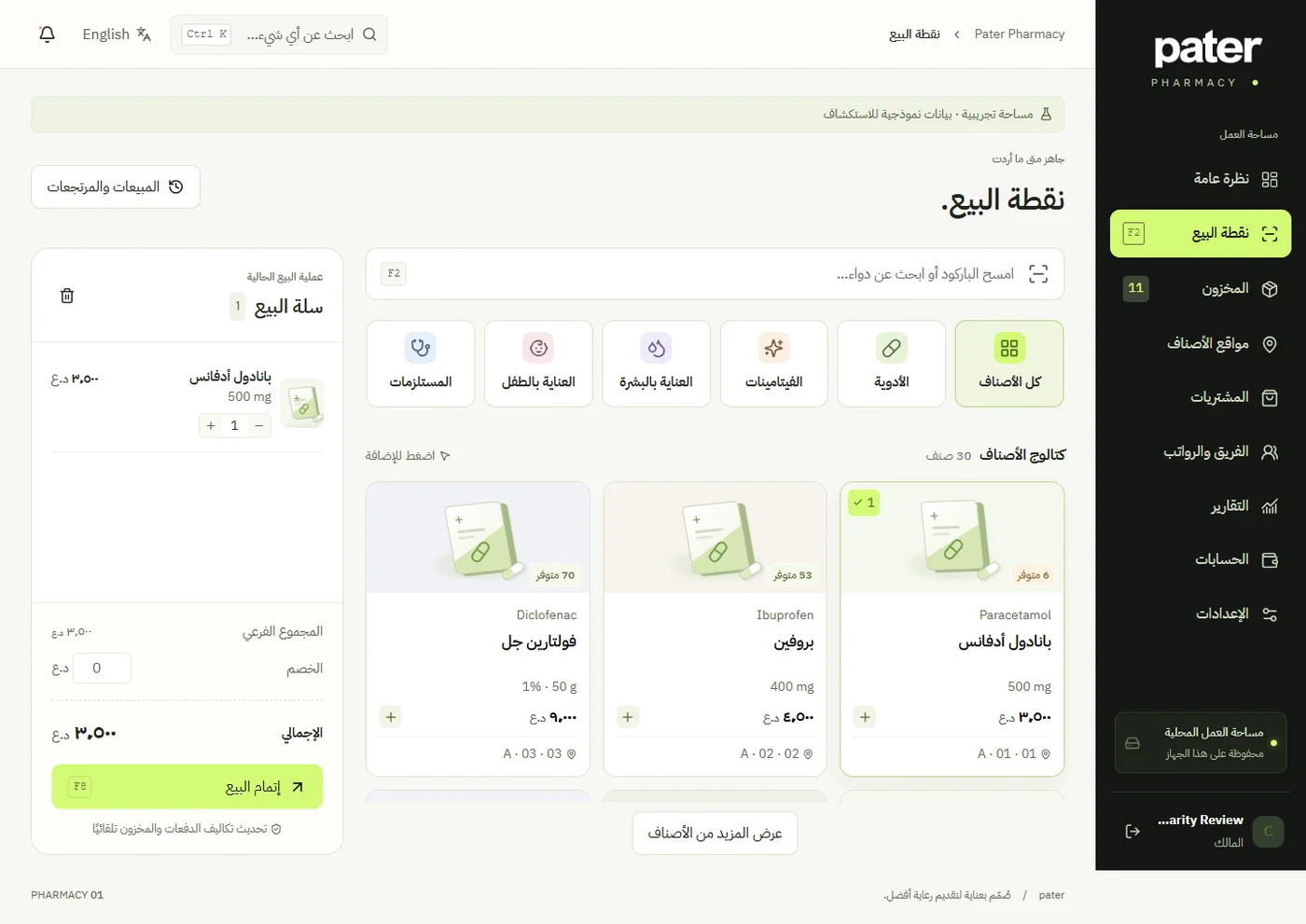Click the logout icon in sidebar
Screen dimensions: 1306x924
click(x=1132, y=832)
